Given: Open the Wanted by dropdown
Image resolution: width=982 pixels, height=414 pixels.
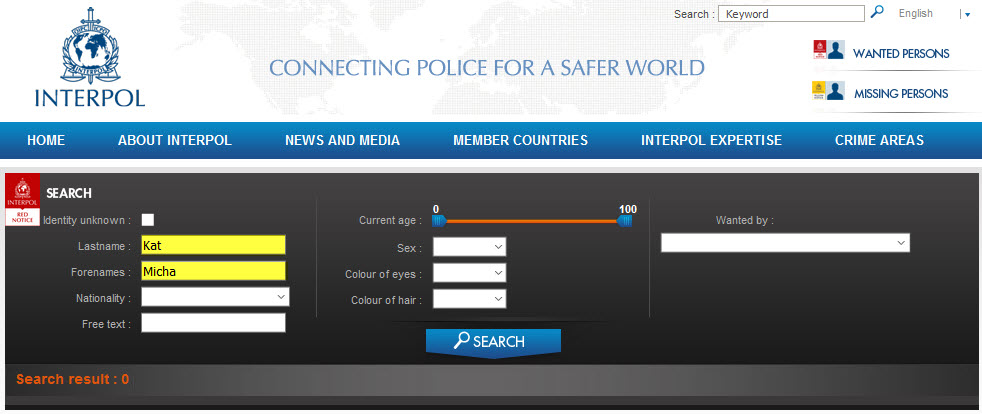Looking at the screenshot, I should point(785,243).
